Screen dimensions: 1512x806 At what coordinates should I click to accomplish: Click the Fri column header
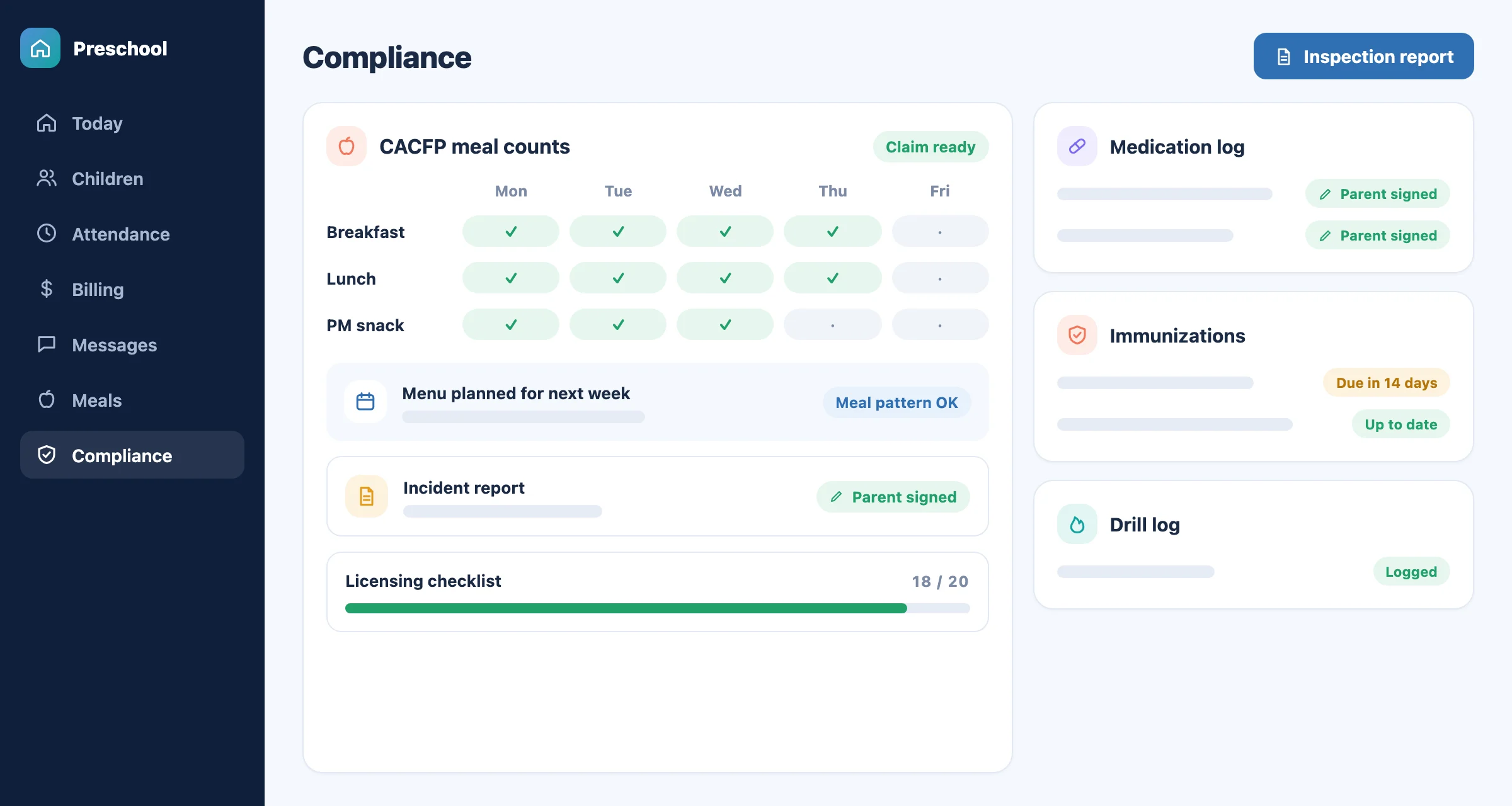940,191
